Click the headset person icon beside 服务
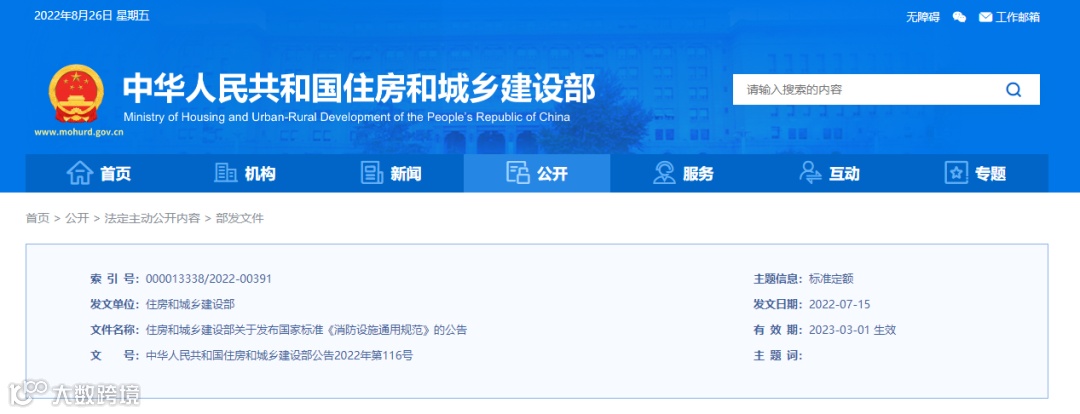Image resolution: width=1080 pixels, height=414 pixels. pos(664,173)
